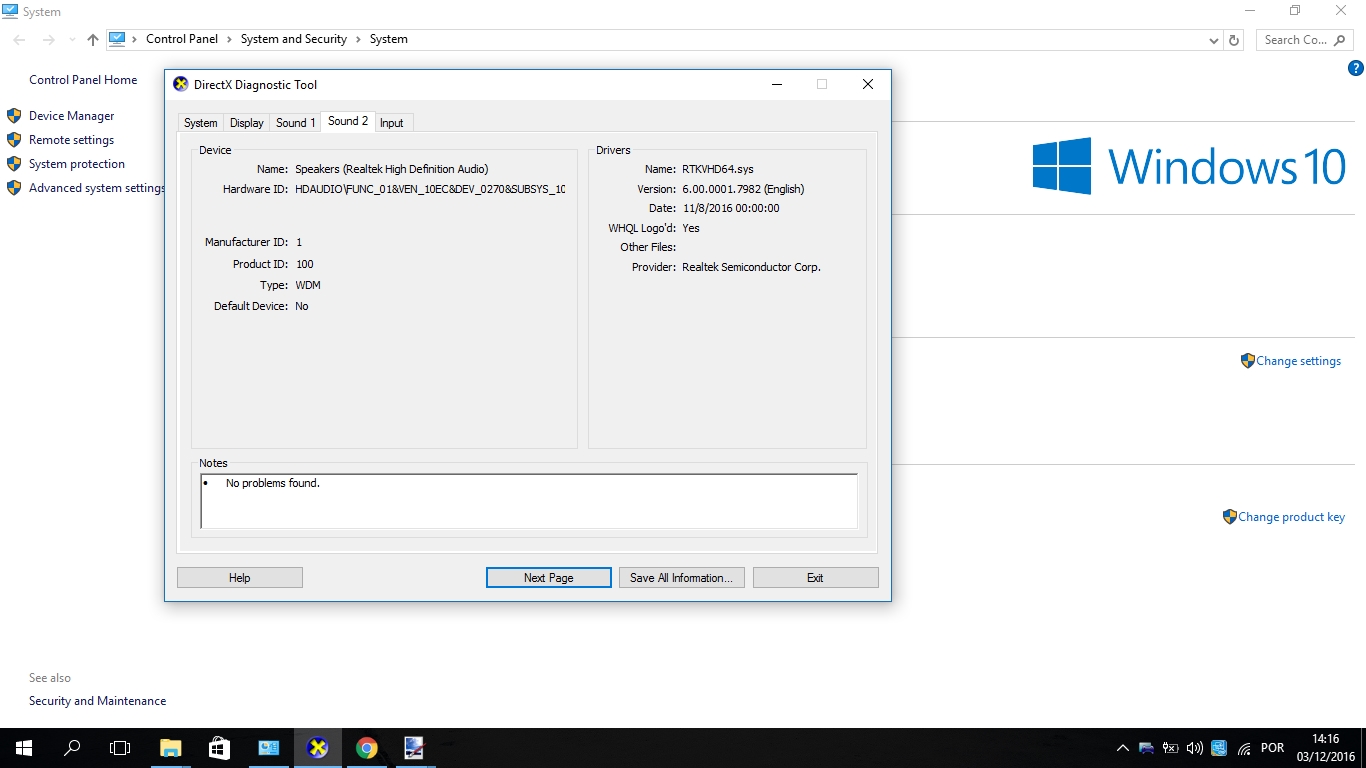Click the Speakers (Realtek High Definition Audio) name
1366x768 pixels.
[x=392, y=169]
